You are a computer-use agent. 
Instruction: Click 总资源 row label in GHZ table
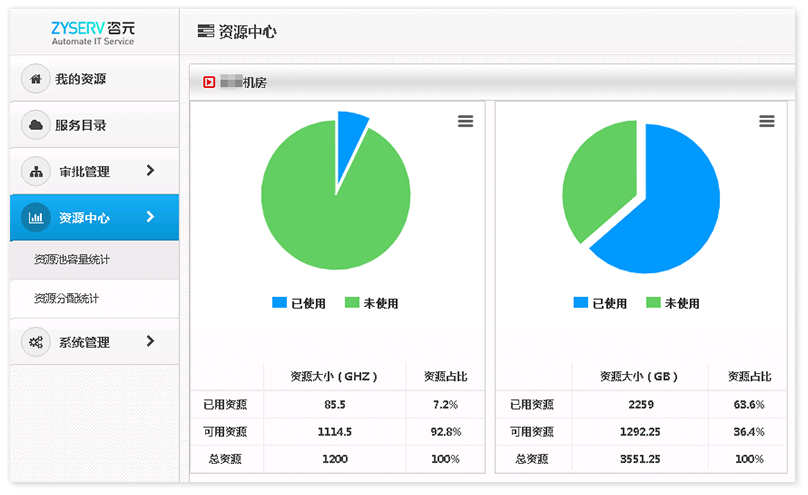tap(225, 459)
